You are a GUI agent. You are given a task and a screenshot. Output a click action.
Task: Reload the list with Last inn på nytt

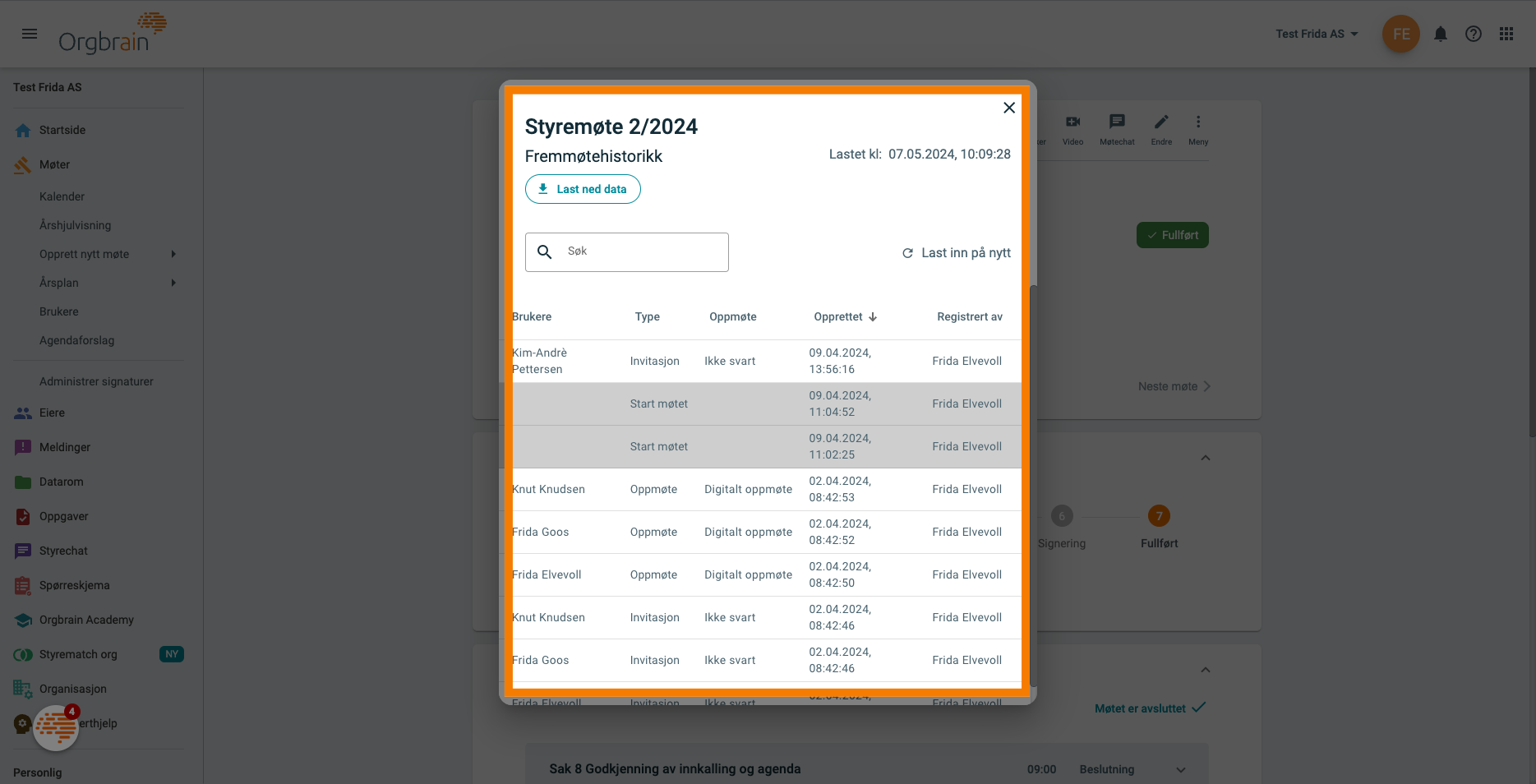957,253
